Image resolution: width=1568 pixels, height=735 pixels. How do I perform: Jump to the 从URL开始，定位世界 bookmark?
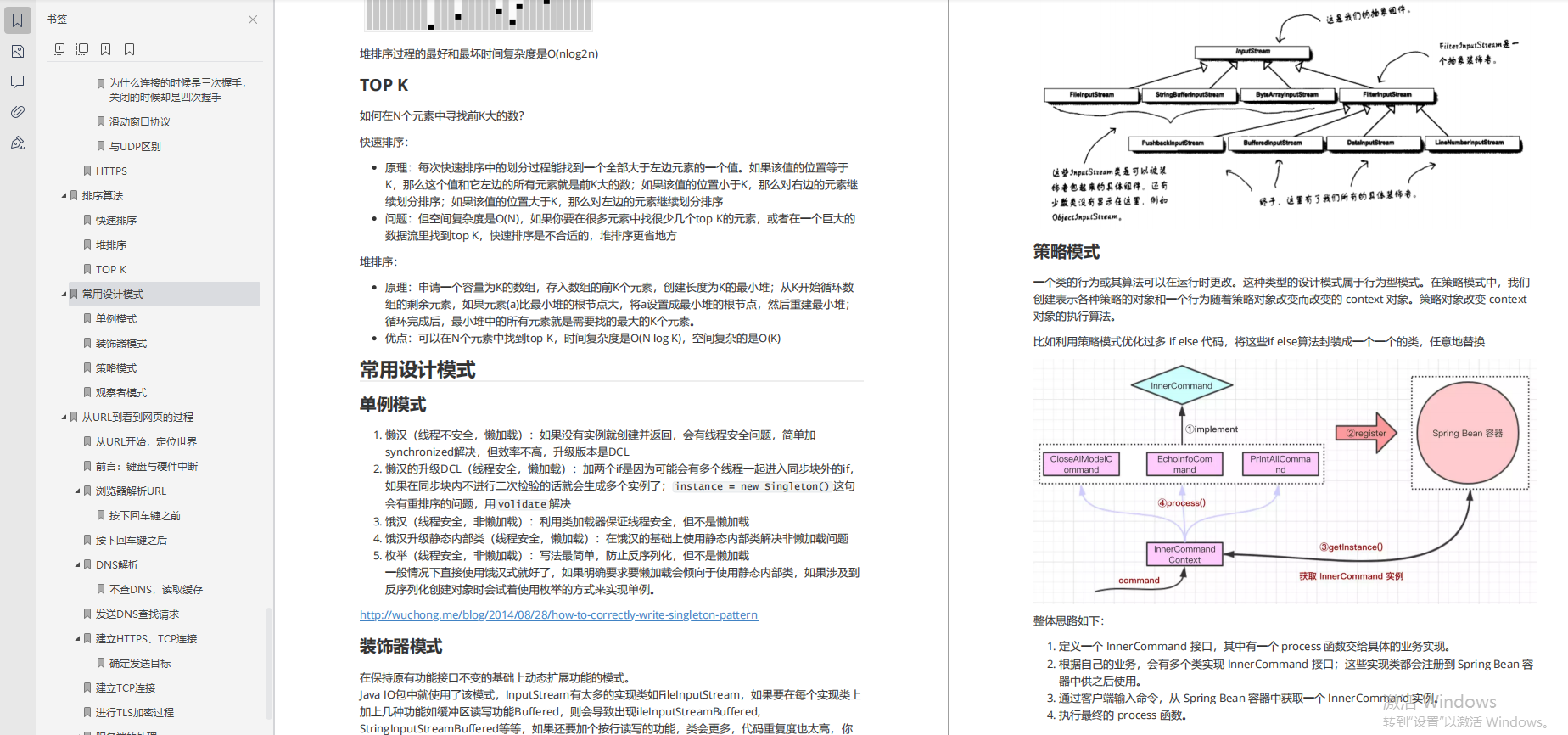click(x=146, y=441)
